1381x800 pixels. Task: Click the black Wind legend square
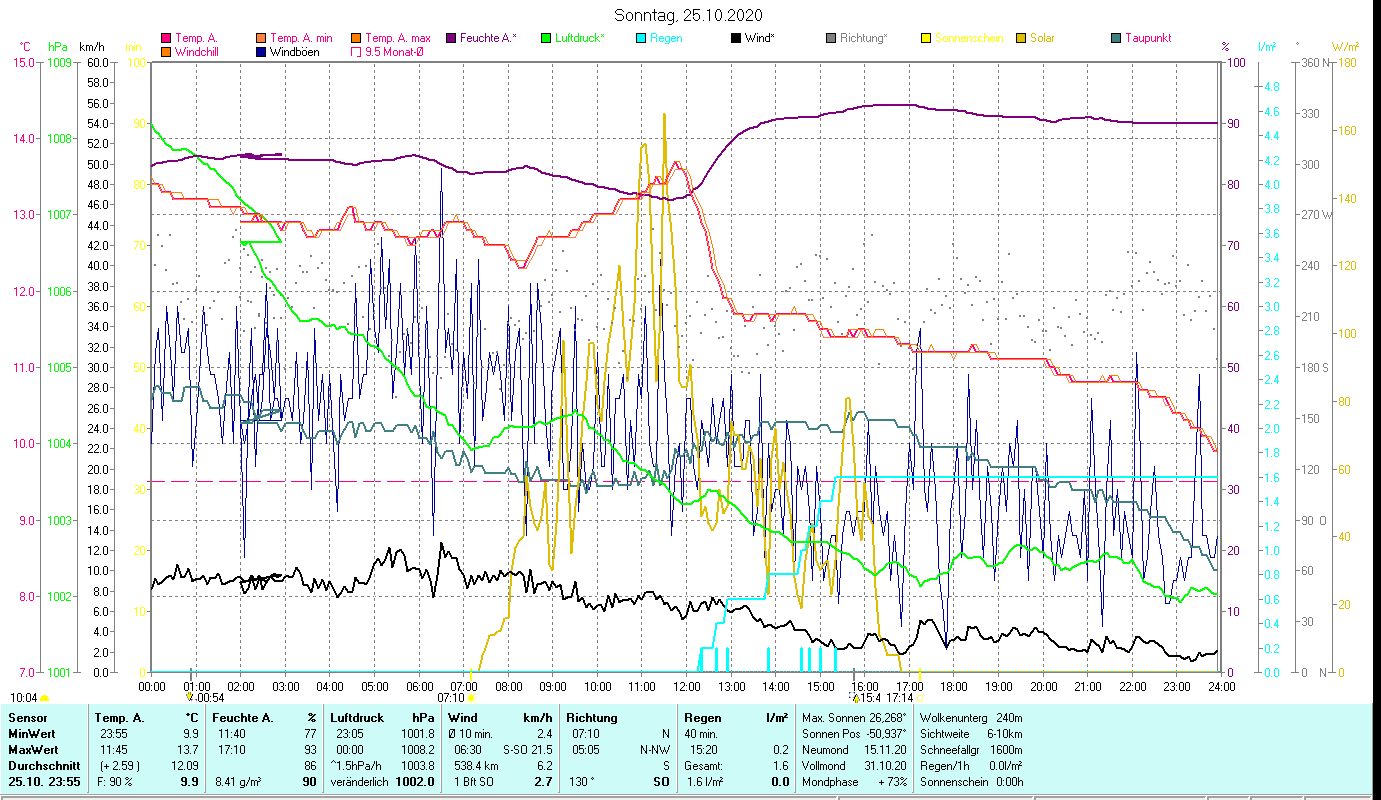tap(736, 39)
